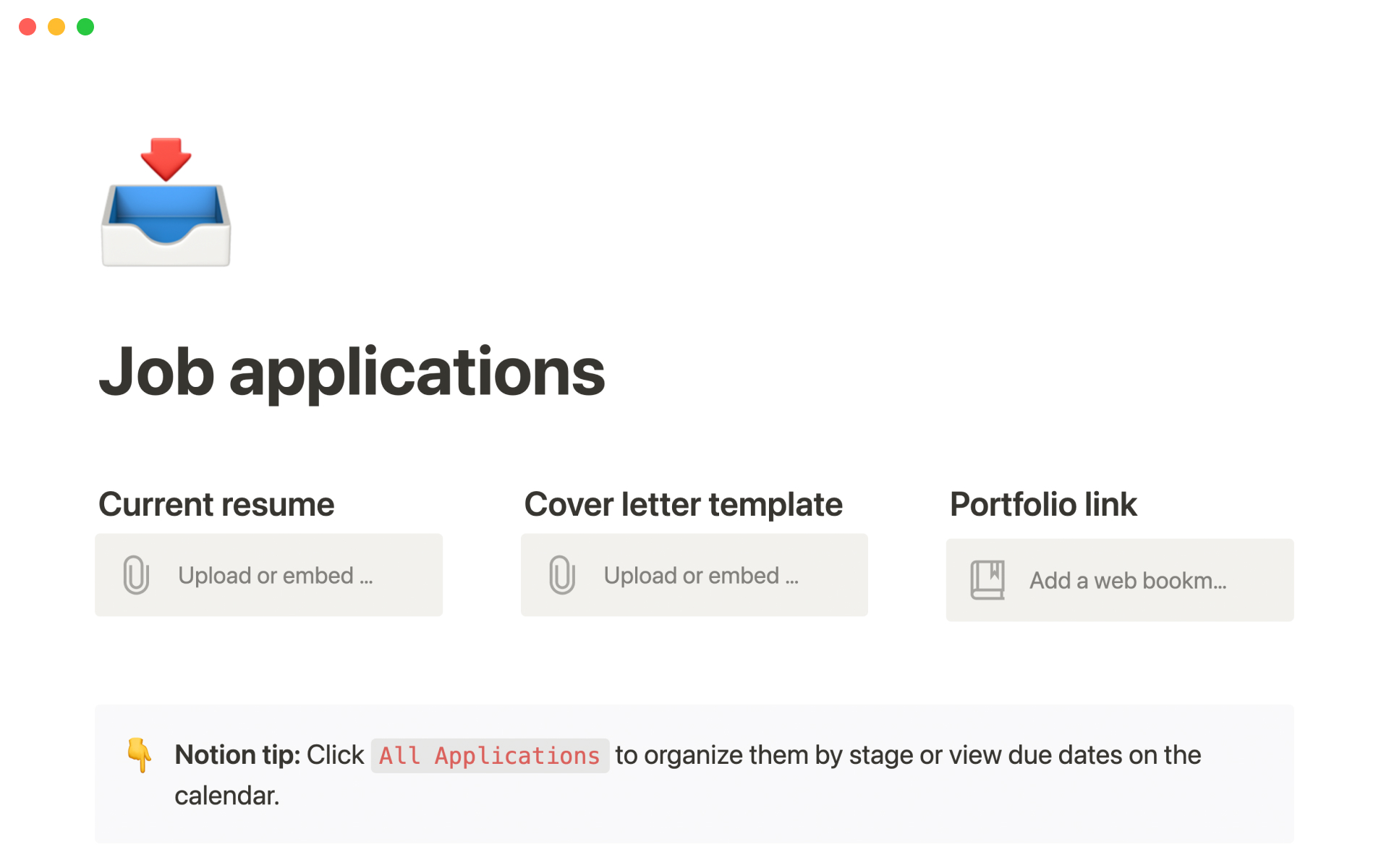Click the "Job applications" page title

click(x=352, y=372)
